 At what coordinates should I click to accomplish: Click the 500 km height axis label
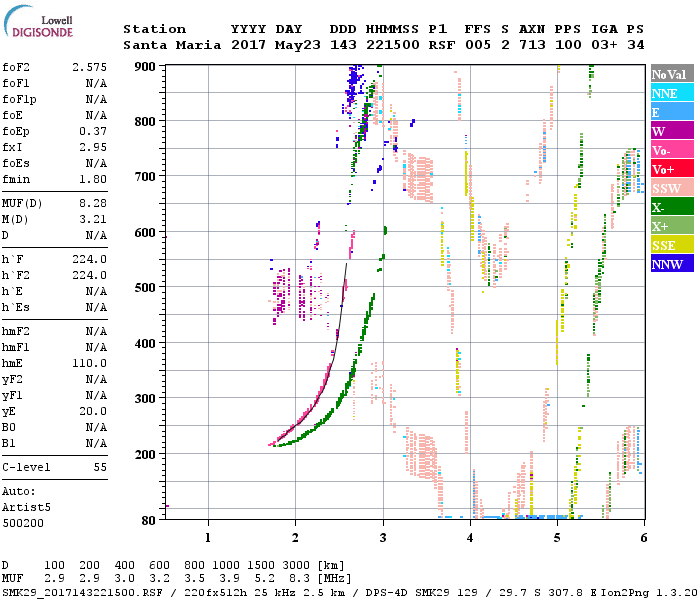[x=145, y=287]
